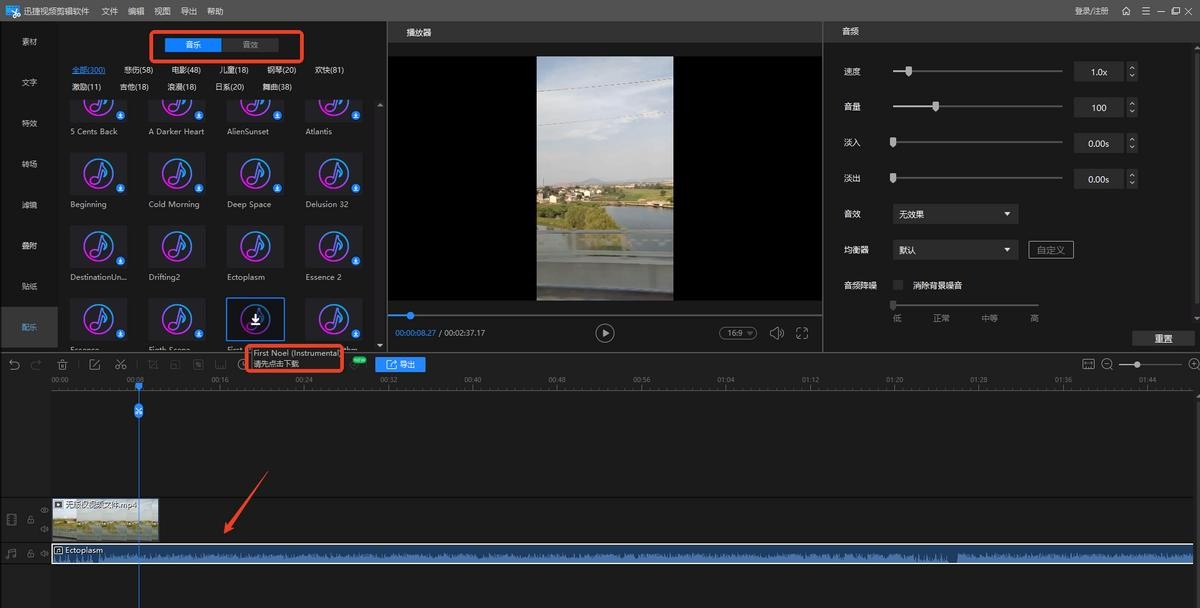This screenshot has height=608, width=1200.
Task: Toggle lock on the Ectoplasm audio track
Action: point(31,553)
